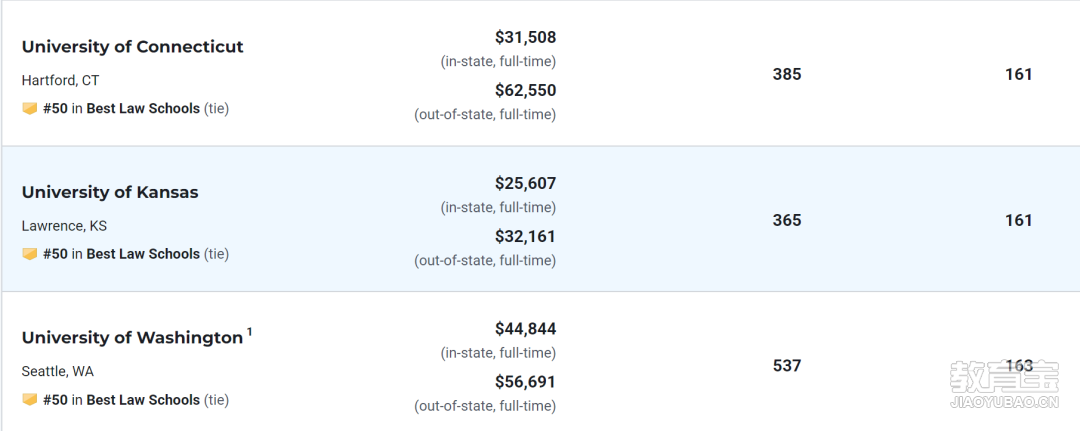1080x431 pixels.
Task: Select the $56,691 out-of-state tuition for Washington
Action: 526,382
